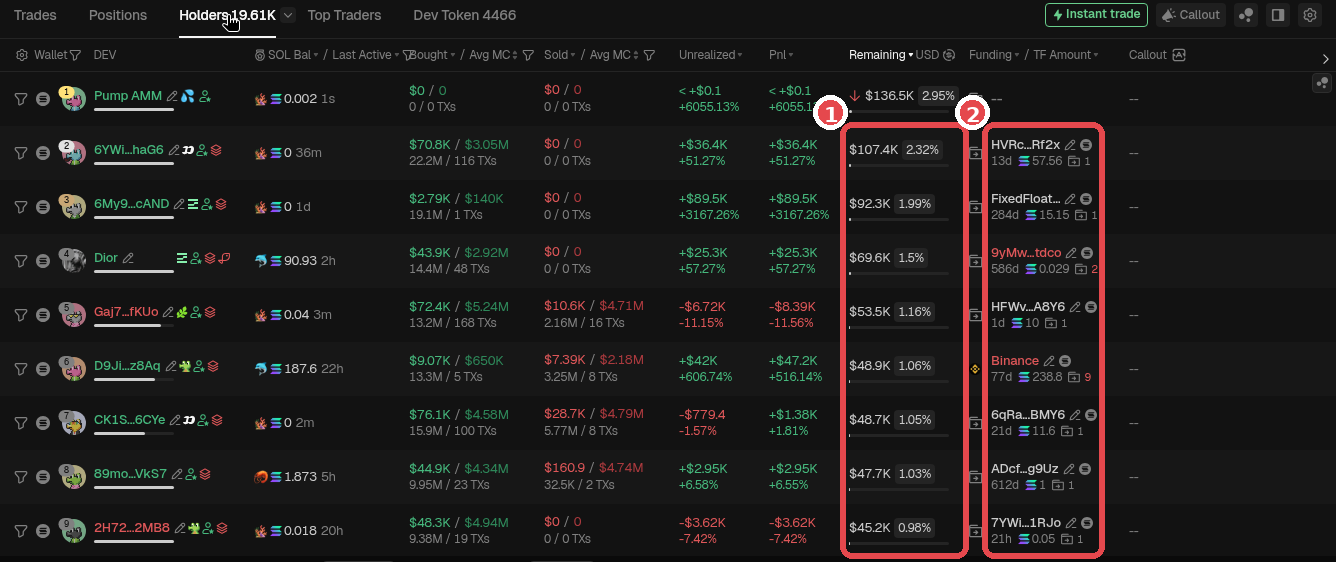Sort by the Remaining column

[x=881, y=55]
